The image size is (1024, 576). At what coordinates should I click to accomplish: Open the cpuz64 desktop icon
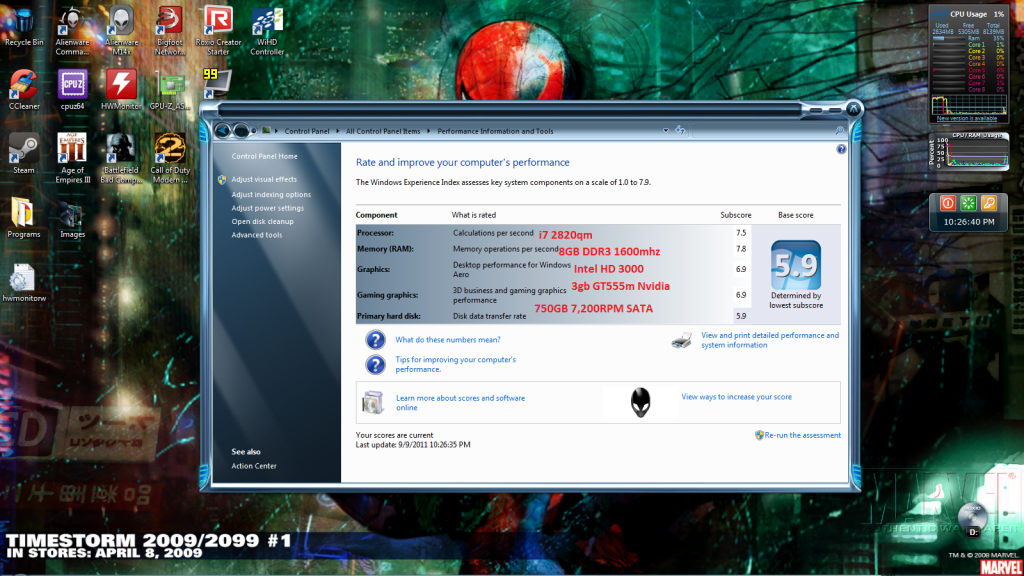point(72,90)
